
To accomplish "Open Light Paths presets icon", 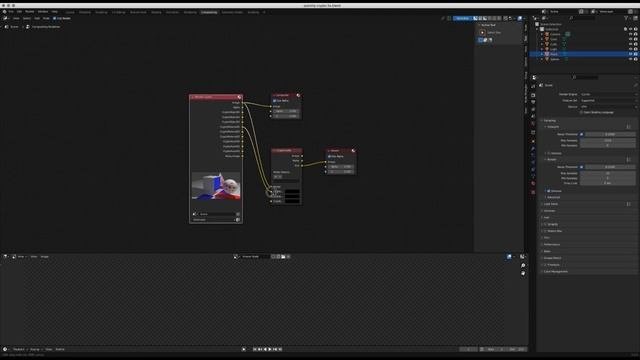I will coord(629,204).
